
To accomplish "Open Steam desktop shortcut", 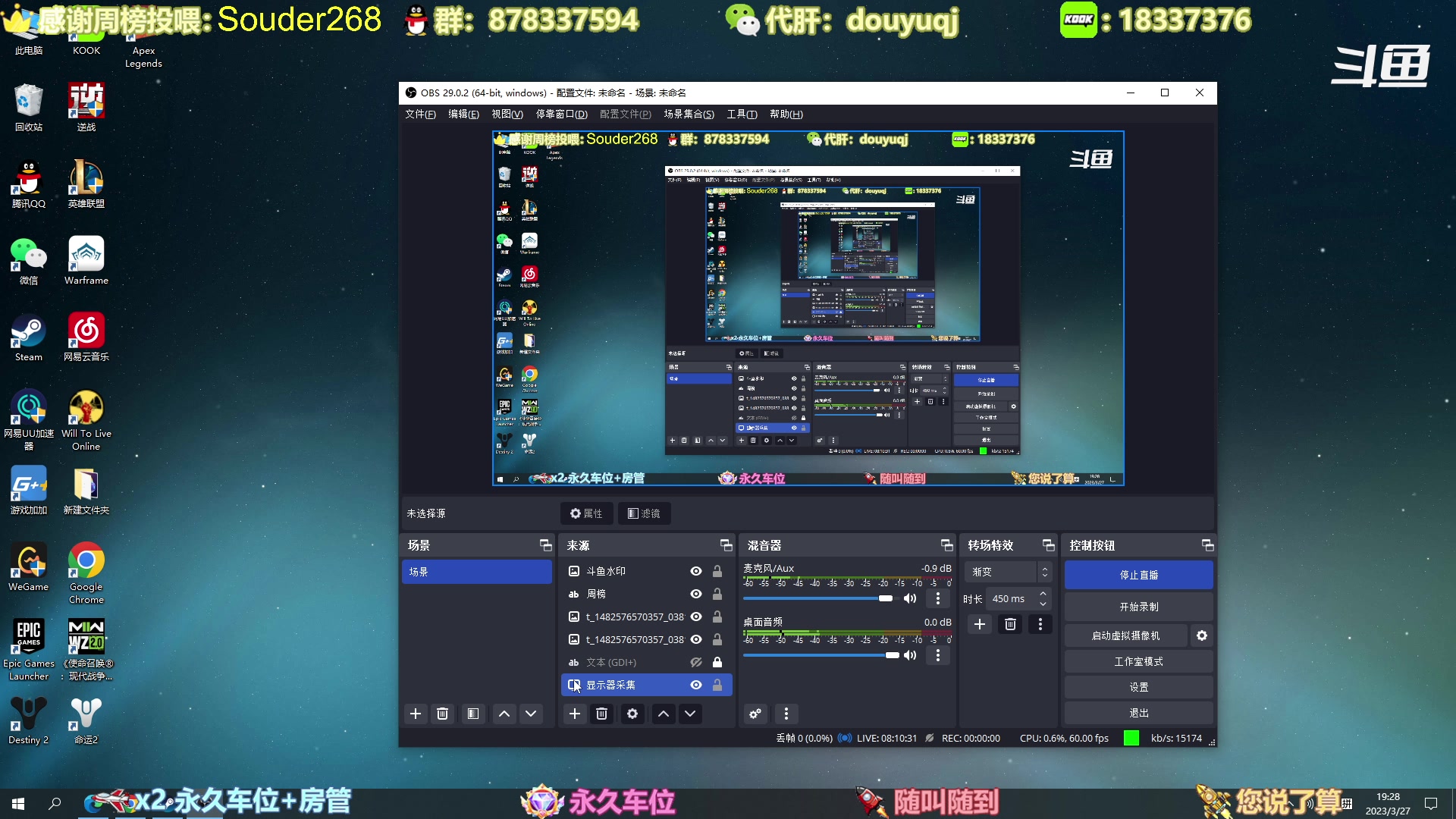I will [x=29, y=338].
